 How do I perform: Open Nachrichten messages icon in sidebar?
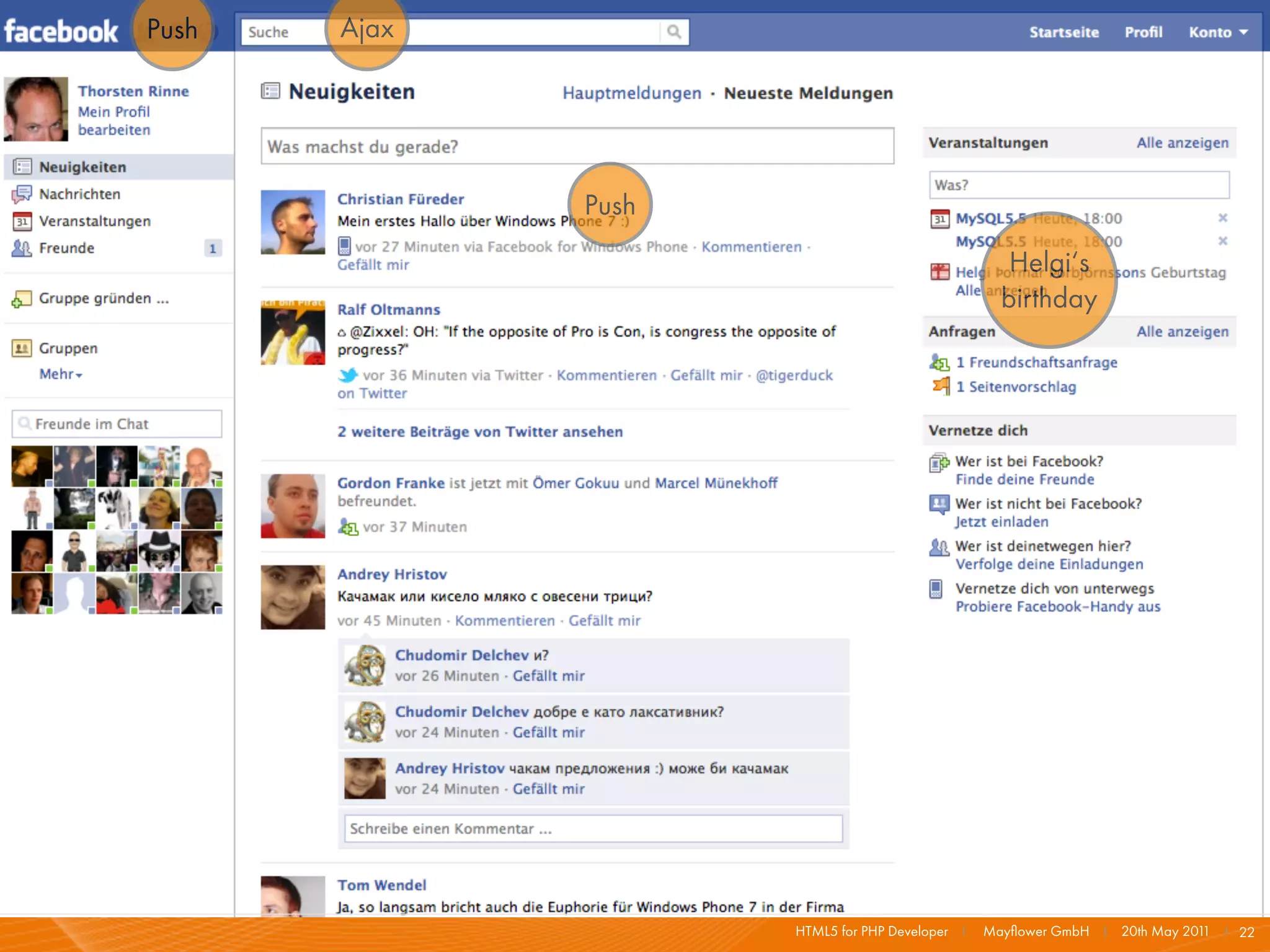tap(22, 194)
